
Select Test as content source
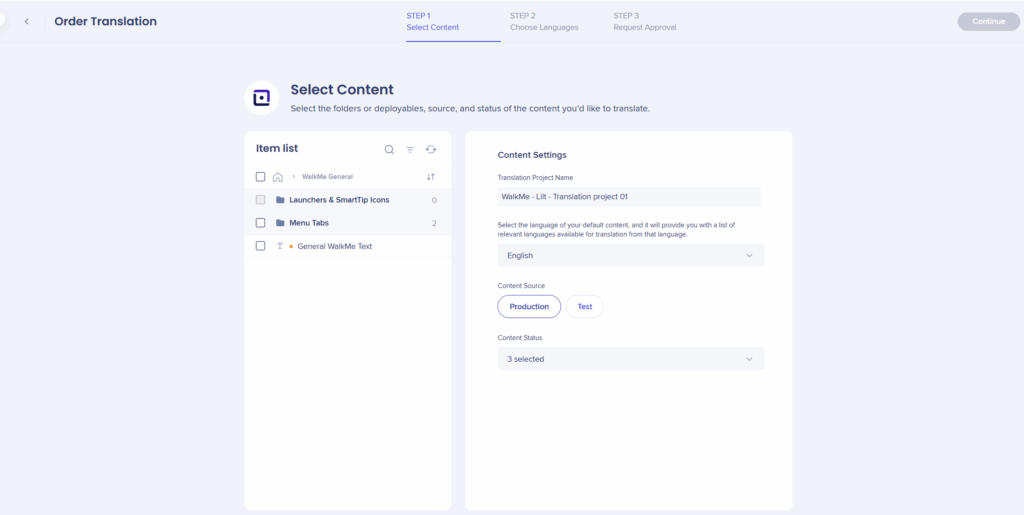[x=584, y=307]
